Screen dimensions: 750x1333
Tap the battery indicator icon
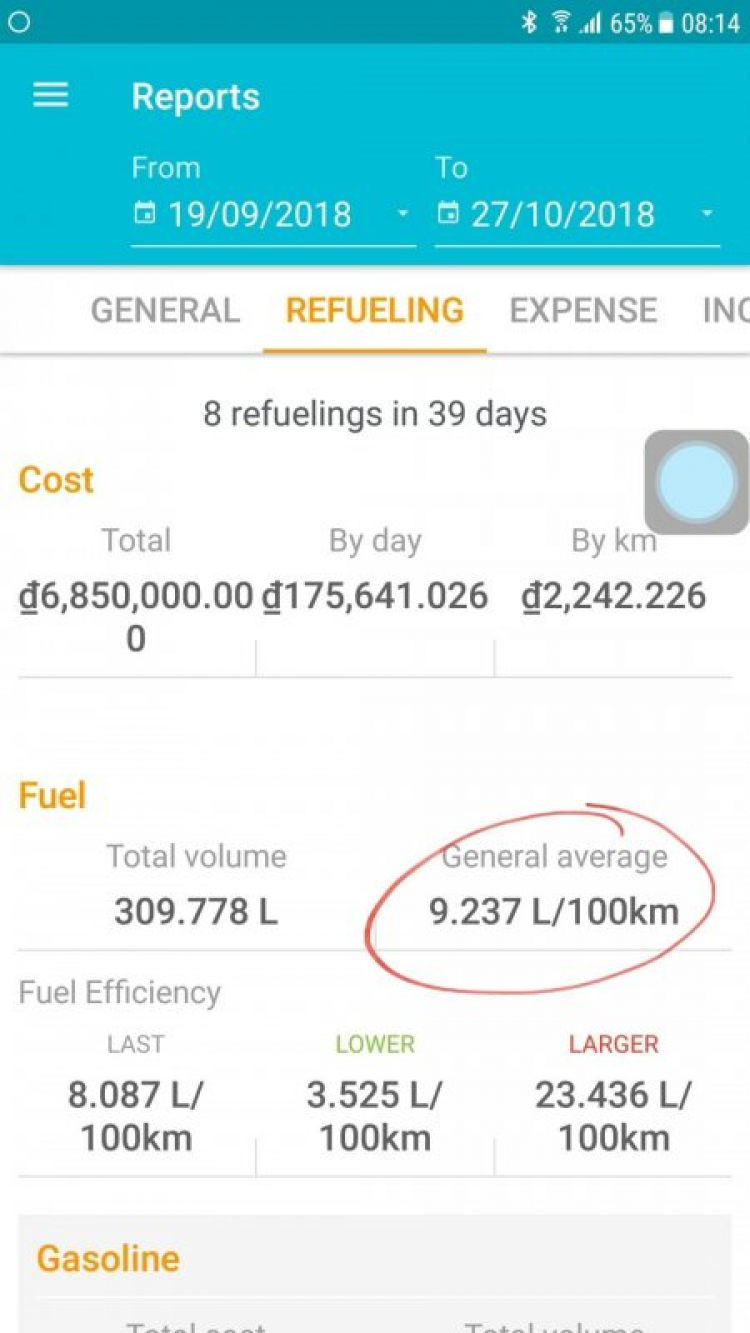click(666, 24)
